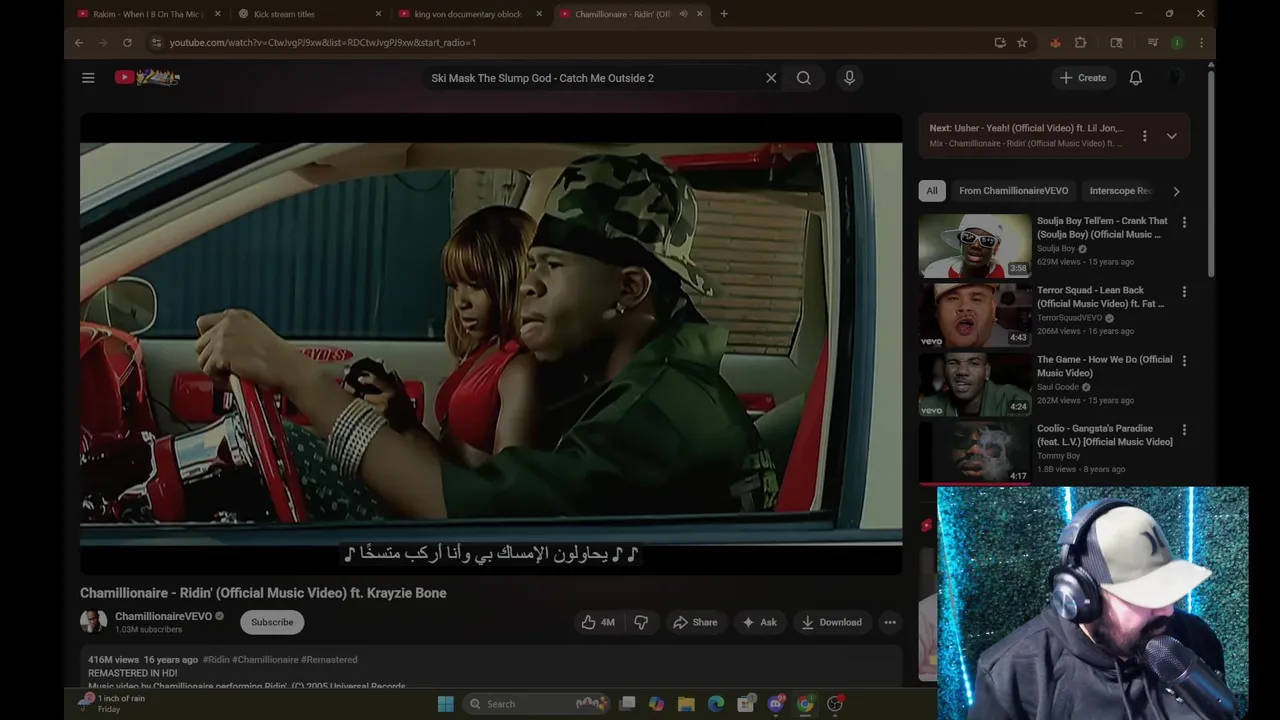Screen dimensions: 1280x720
Task: Open the Windows Start menu
Action: tap(445, 704)
